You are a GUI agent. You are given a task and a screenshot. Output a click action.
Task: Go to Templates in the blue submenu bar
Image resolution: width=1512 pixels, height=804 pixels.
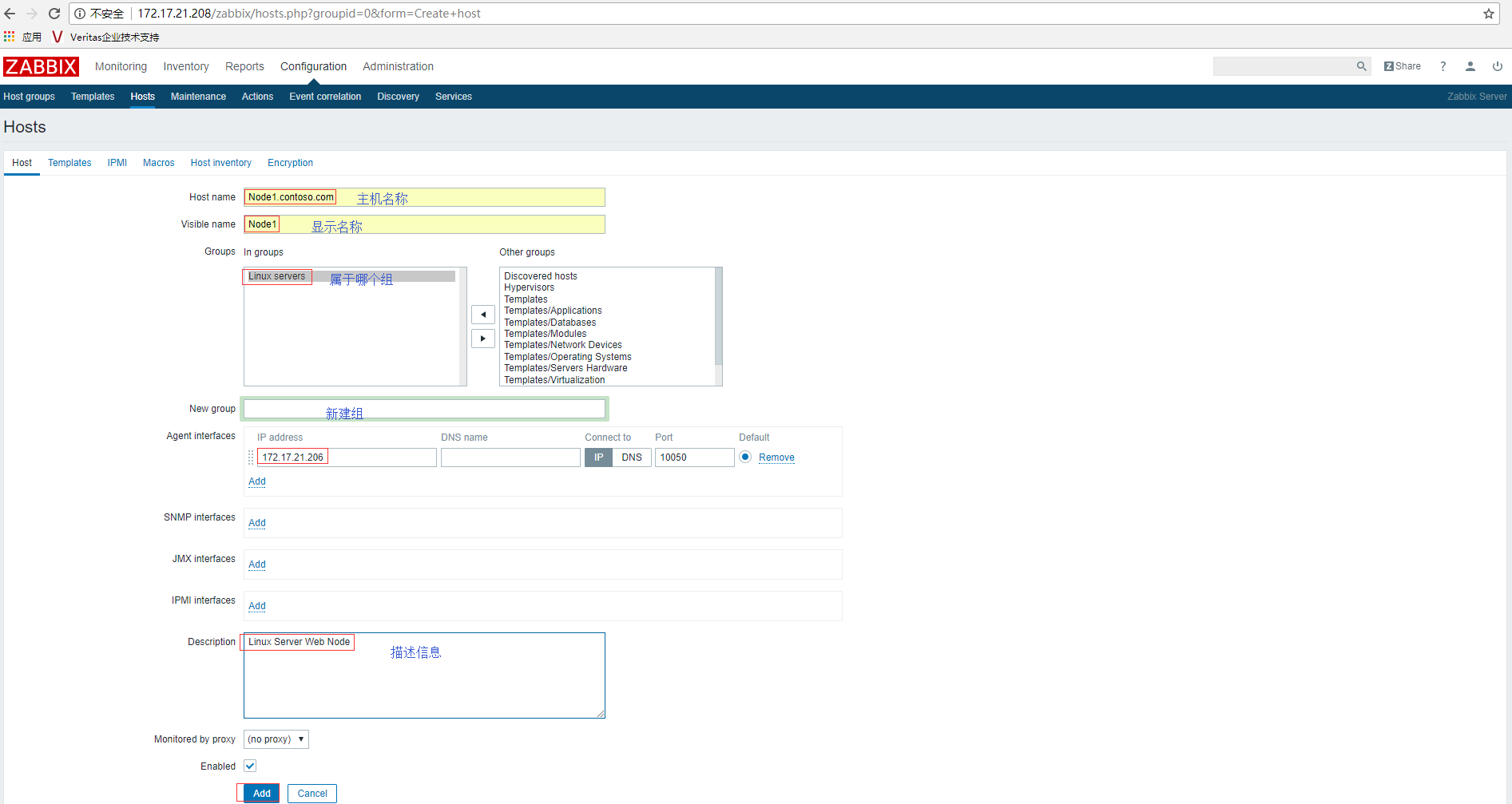coord(93,97)
